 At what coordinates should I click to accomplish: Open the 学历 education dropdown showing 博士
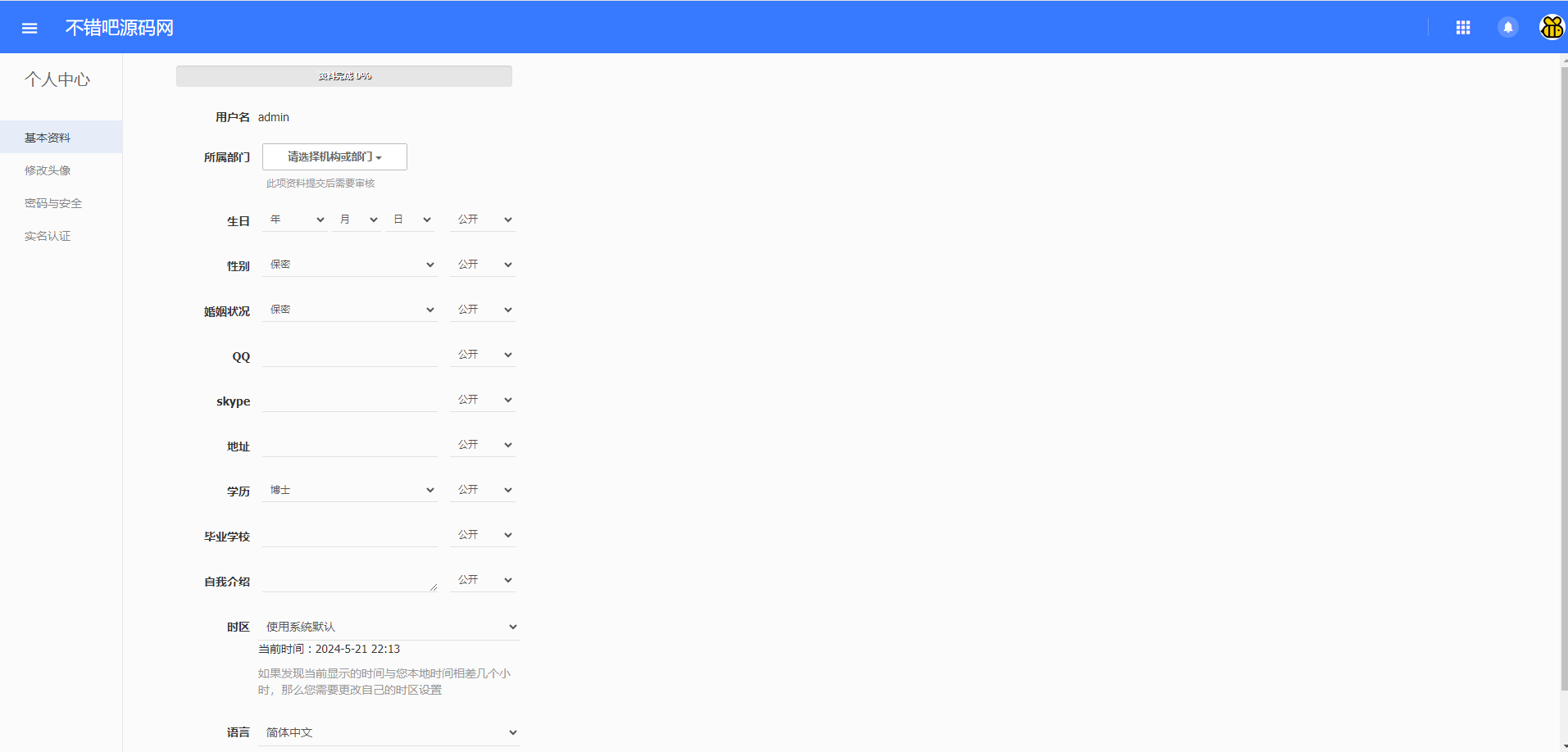coord(350,490)
